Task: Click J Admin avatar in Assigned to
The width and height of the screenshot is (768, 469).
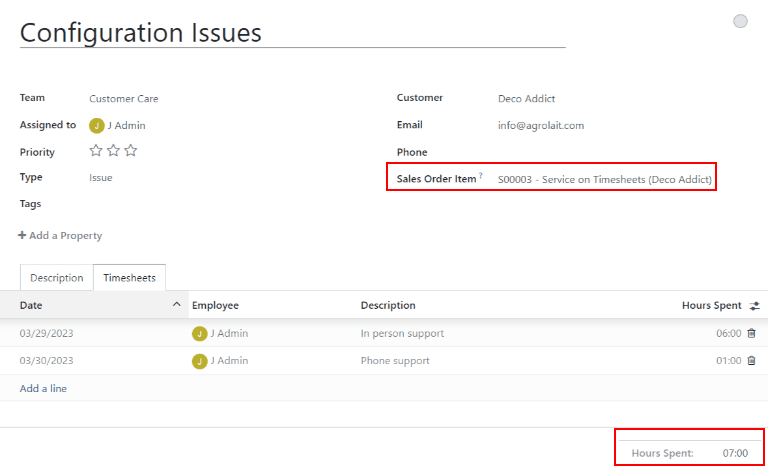Action: (97, 125)
